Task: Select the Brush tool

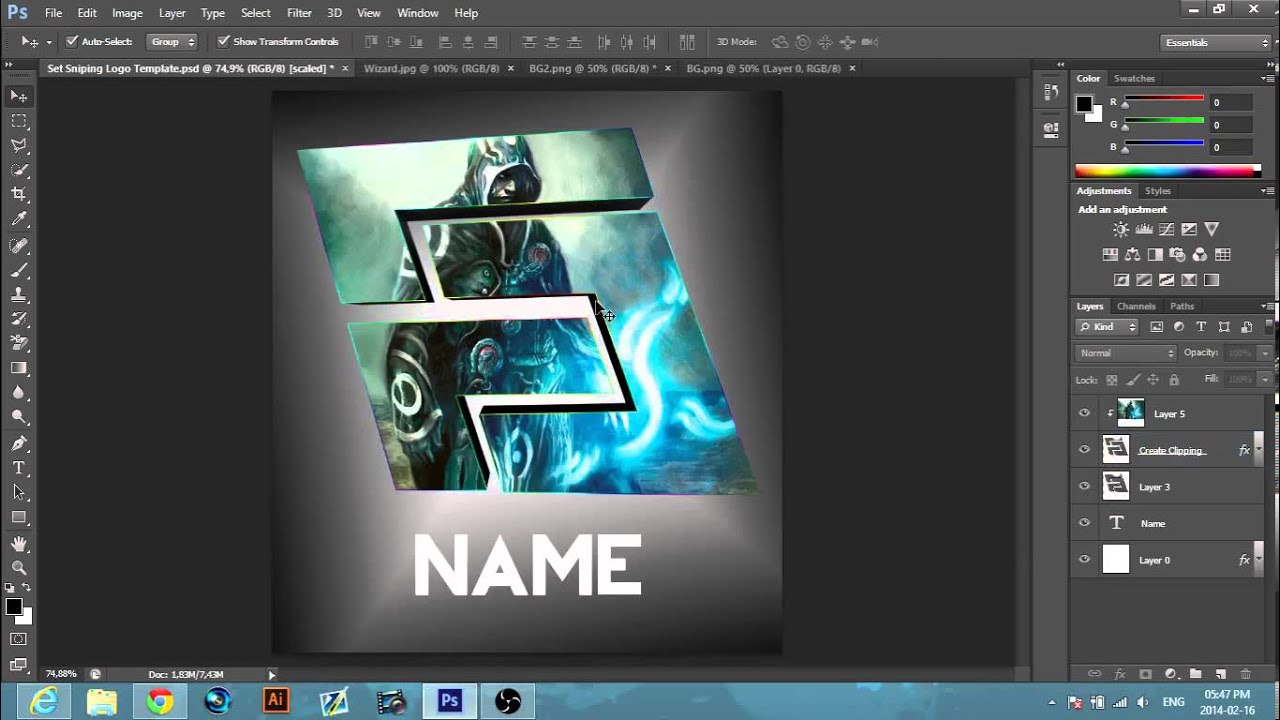Action: click(x=19, y=271)
